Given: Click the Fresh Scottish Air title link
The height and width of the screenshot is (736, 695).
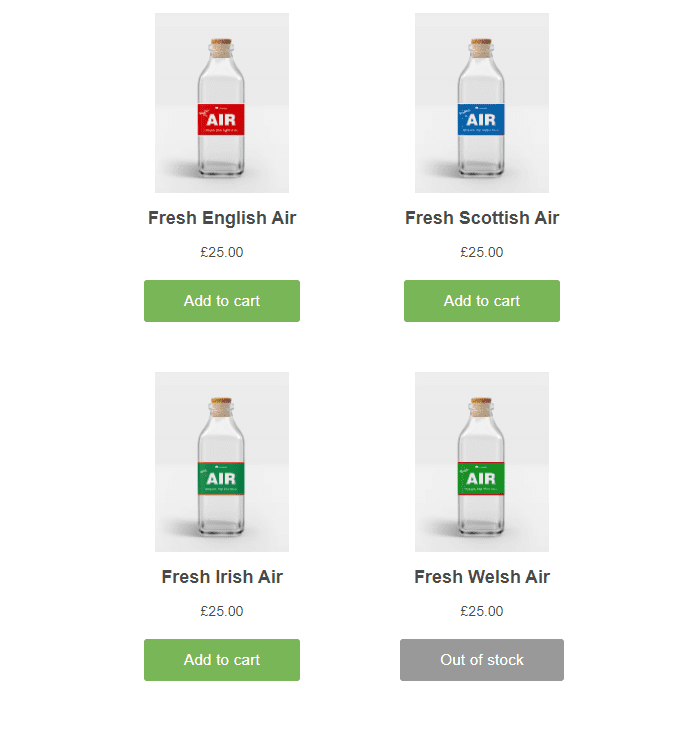Looking at the screenshot, I should [482, 218].
